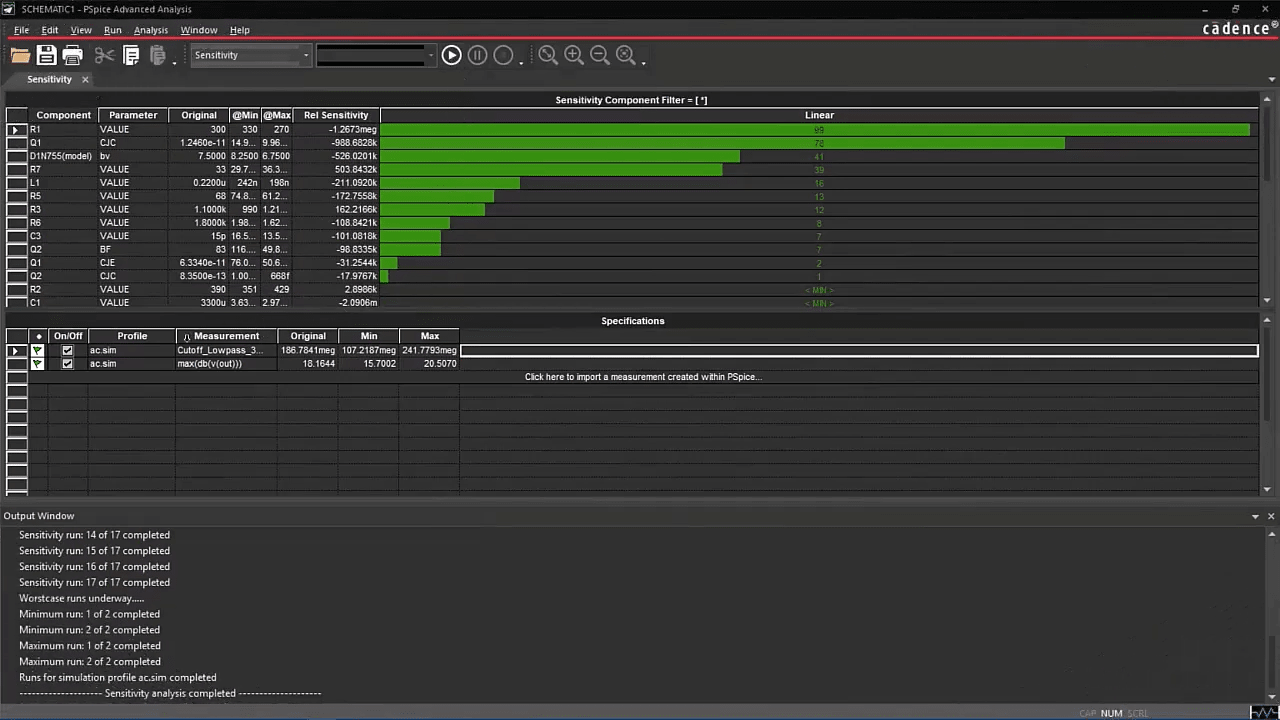
Task: Click the green flag icon for Cutoff_Lowpass row
Action: tap(38, 351)
